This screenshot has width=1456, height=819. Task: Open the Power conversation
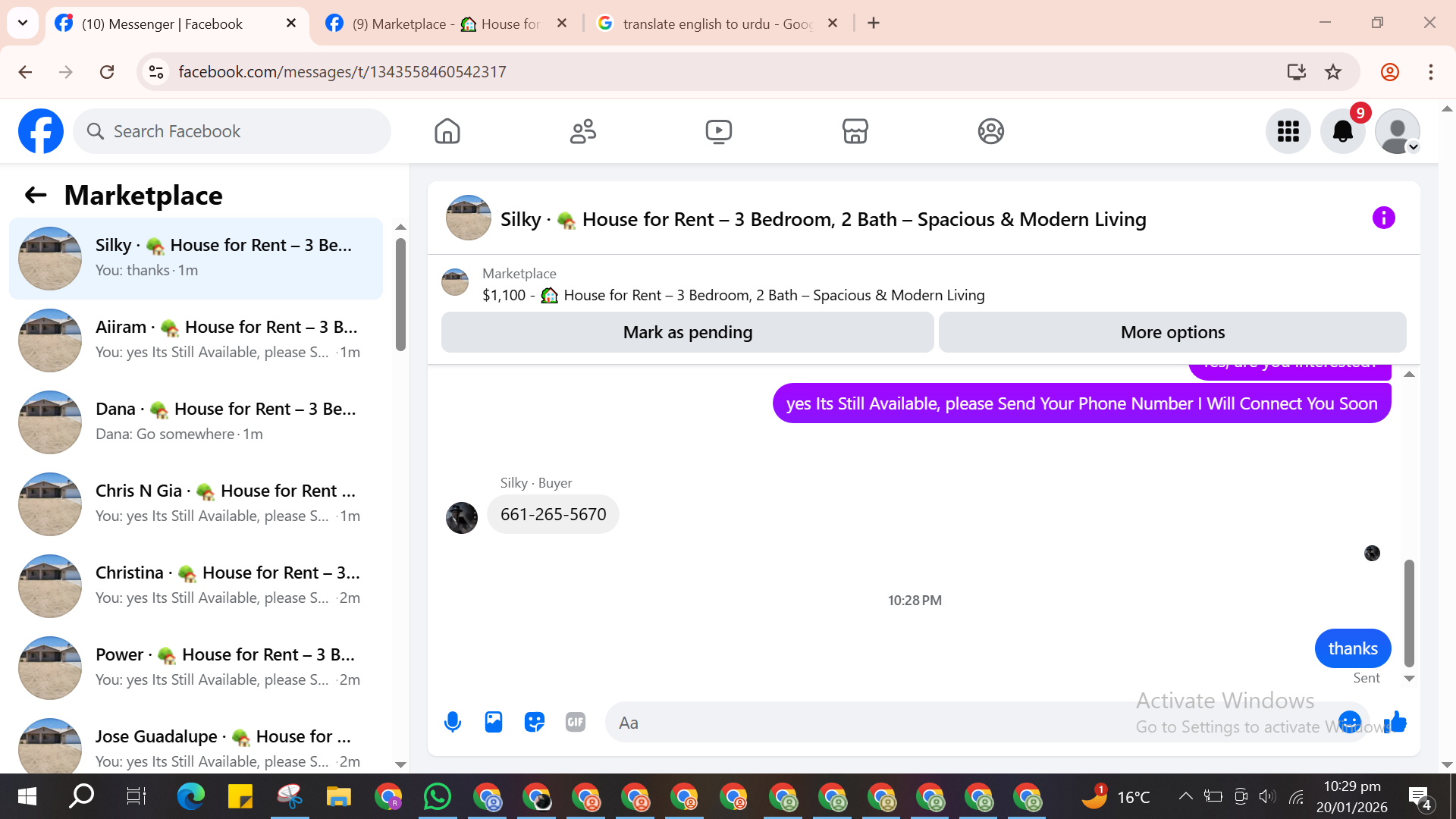196,668
